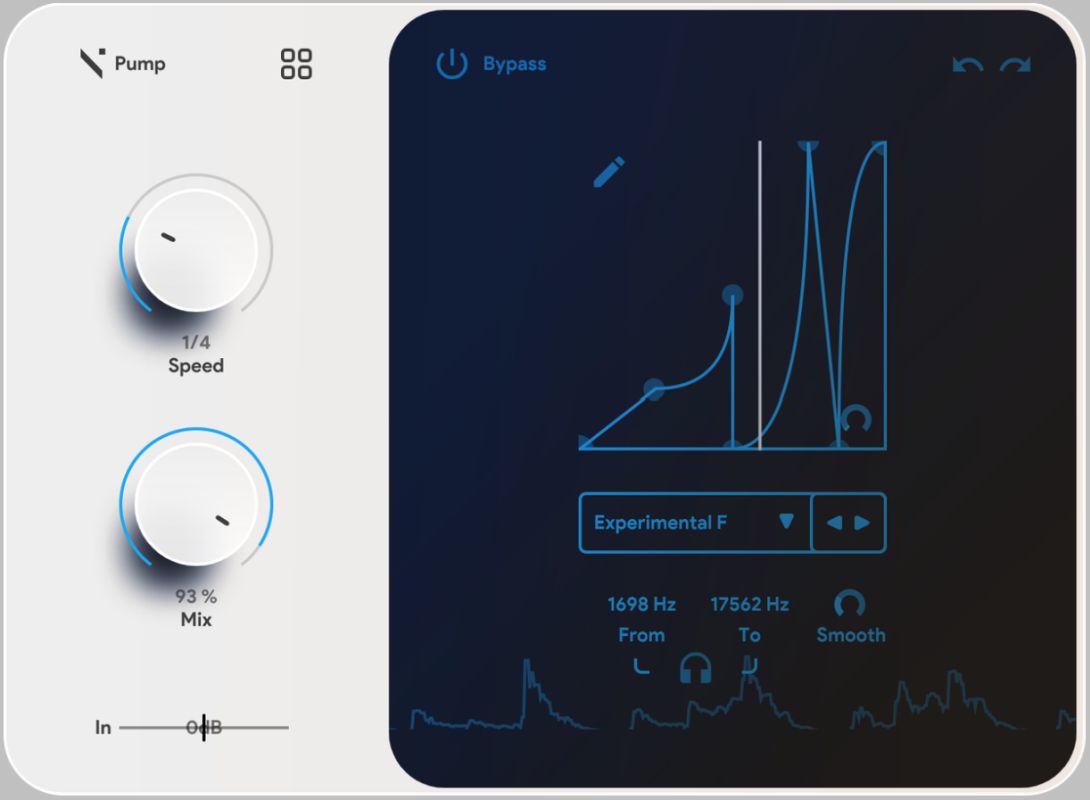Open the Experimental F preset dropdown
Viewport: 1090px width, 800px height.
(x=694, y=522)
